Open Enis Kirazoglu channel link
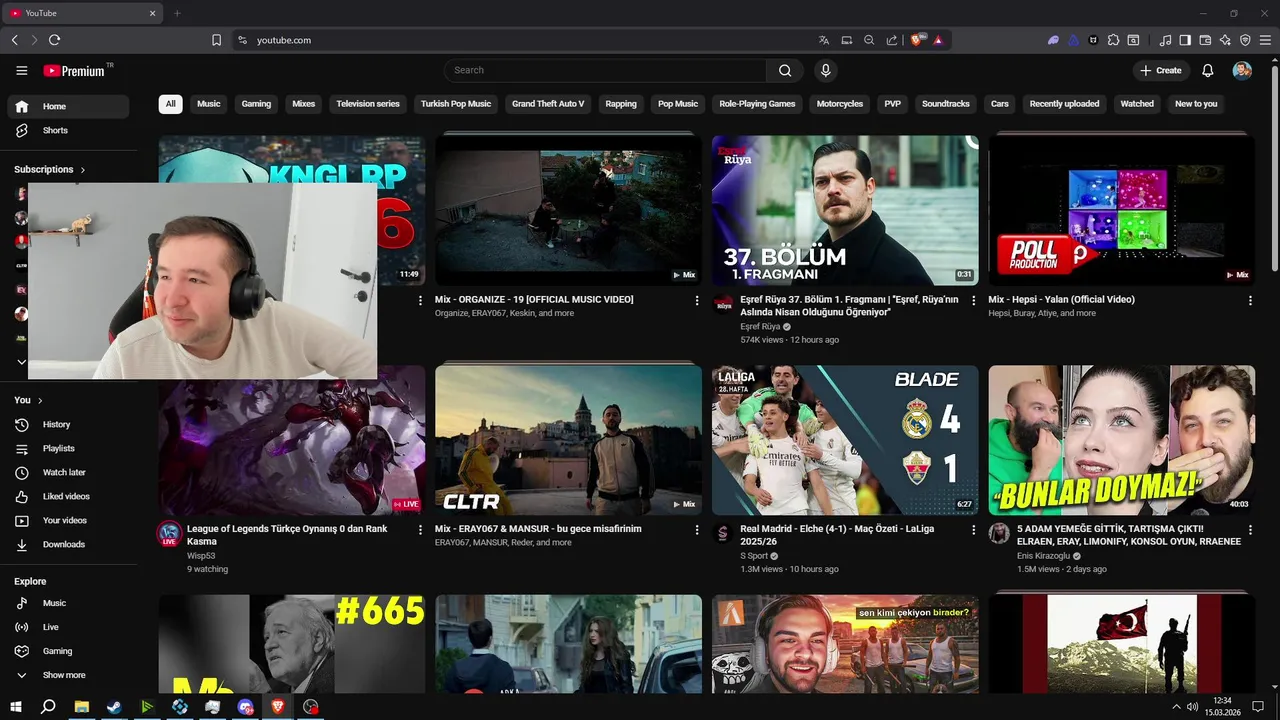The height and width of the screenshot is (720, 1280). pyautogui.click(x=1043, y=556)
